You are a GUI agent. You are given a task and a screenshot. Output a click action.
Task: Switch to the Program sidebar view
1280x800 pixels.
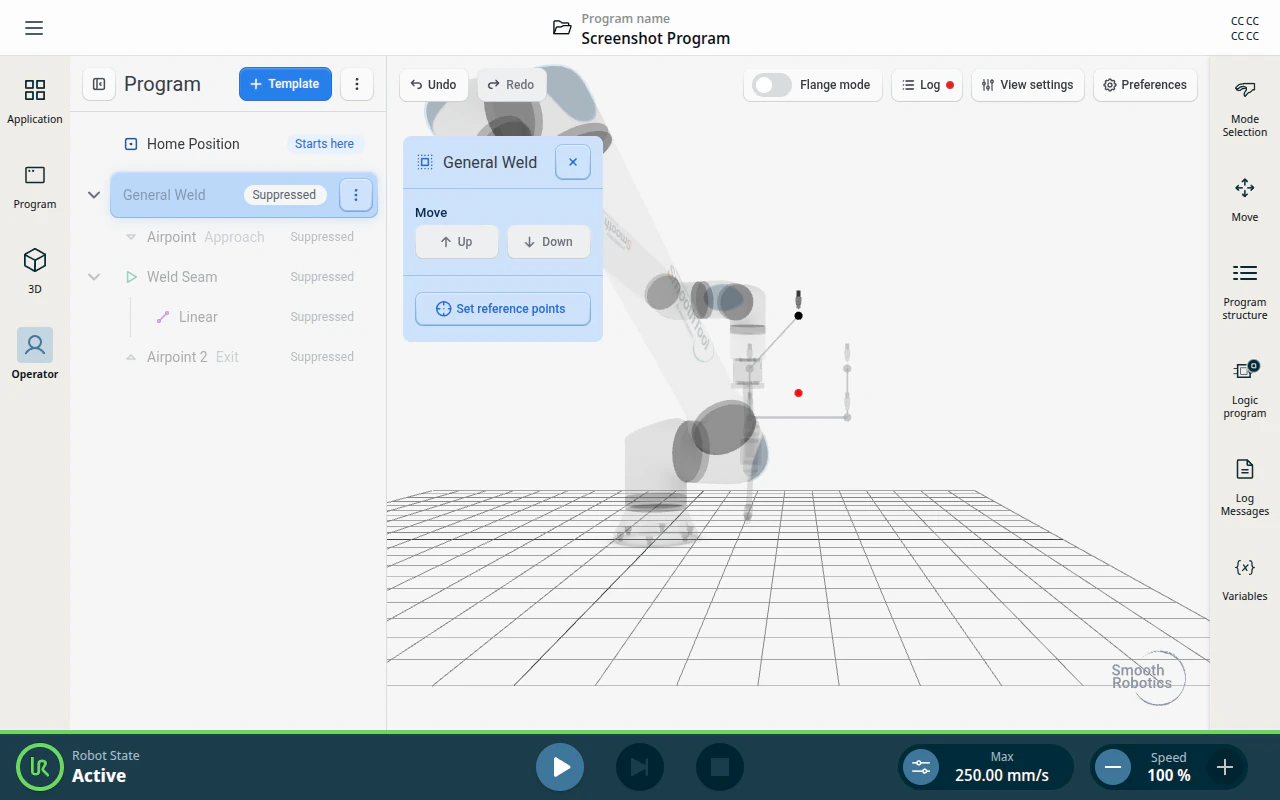tap(35, 187)
